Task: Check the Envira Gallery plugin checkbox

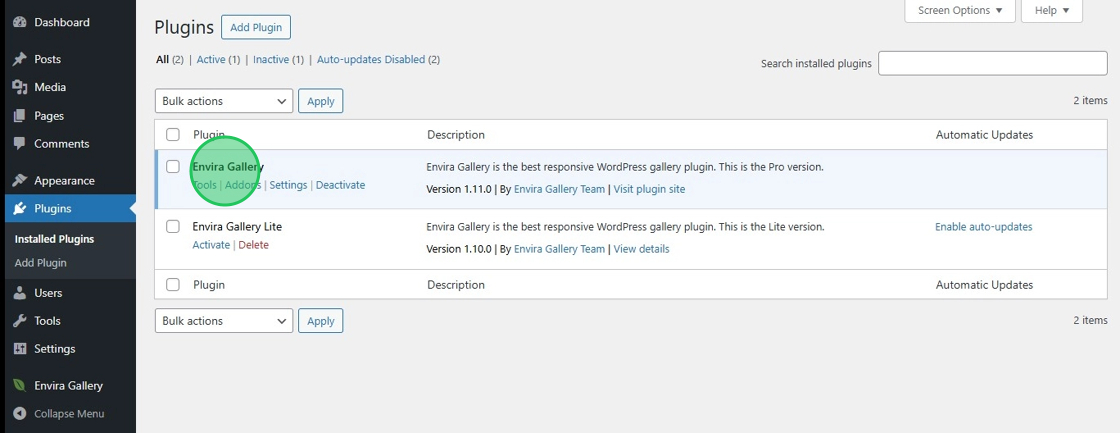Action: [x=173, y=167]
